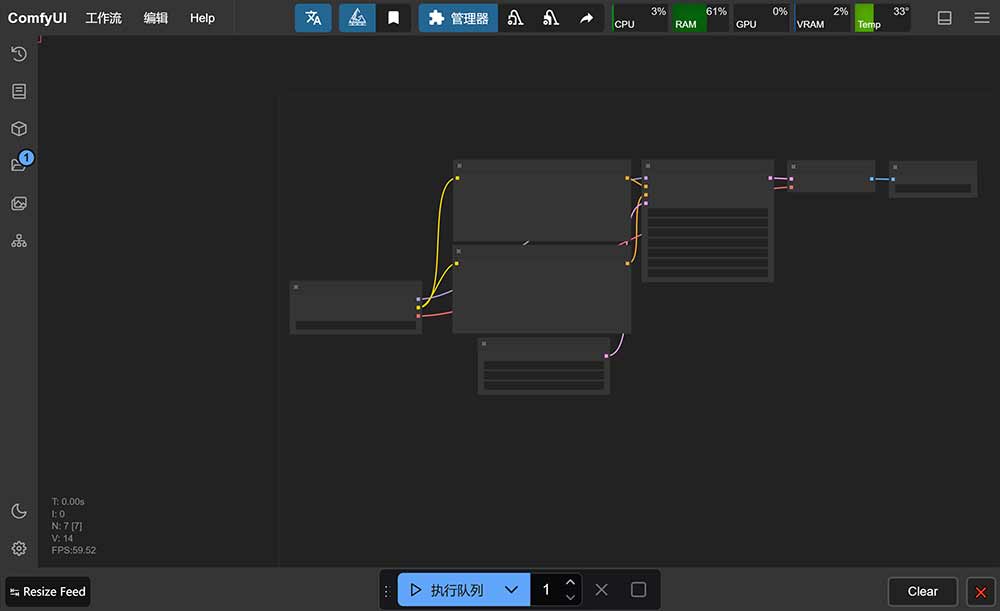Viewport: 1000px width, 611px height.
Task: Click the CPU usage monitor
Action: click(x=640, y=18)
